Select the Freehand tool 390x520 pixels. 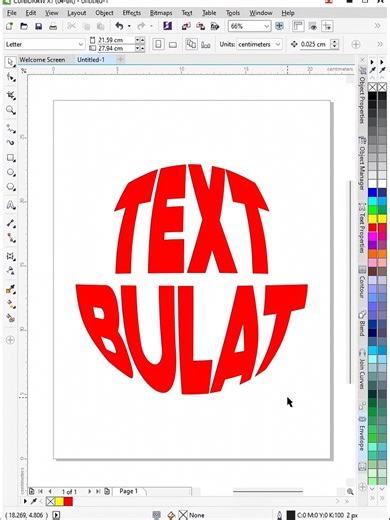11,128
